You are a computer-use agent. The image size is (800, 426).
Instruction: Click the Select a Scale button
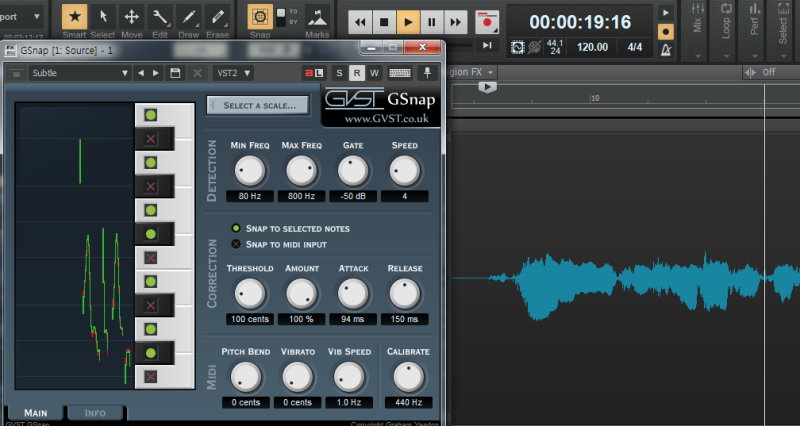[258, 105]
